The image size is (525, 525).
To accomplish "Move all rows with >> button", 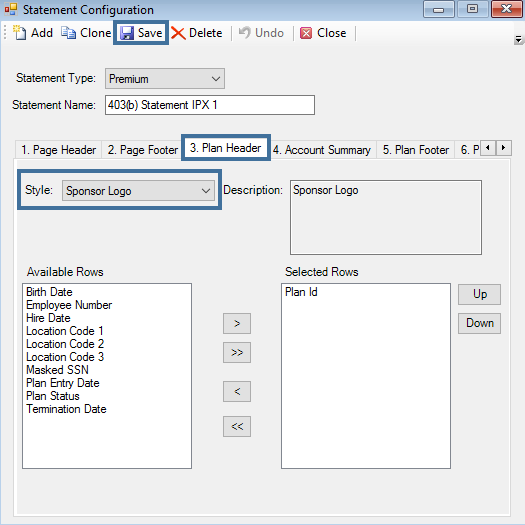I will pyautogui.click(x=237, y=353).
